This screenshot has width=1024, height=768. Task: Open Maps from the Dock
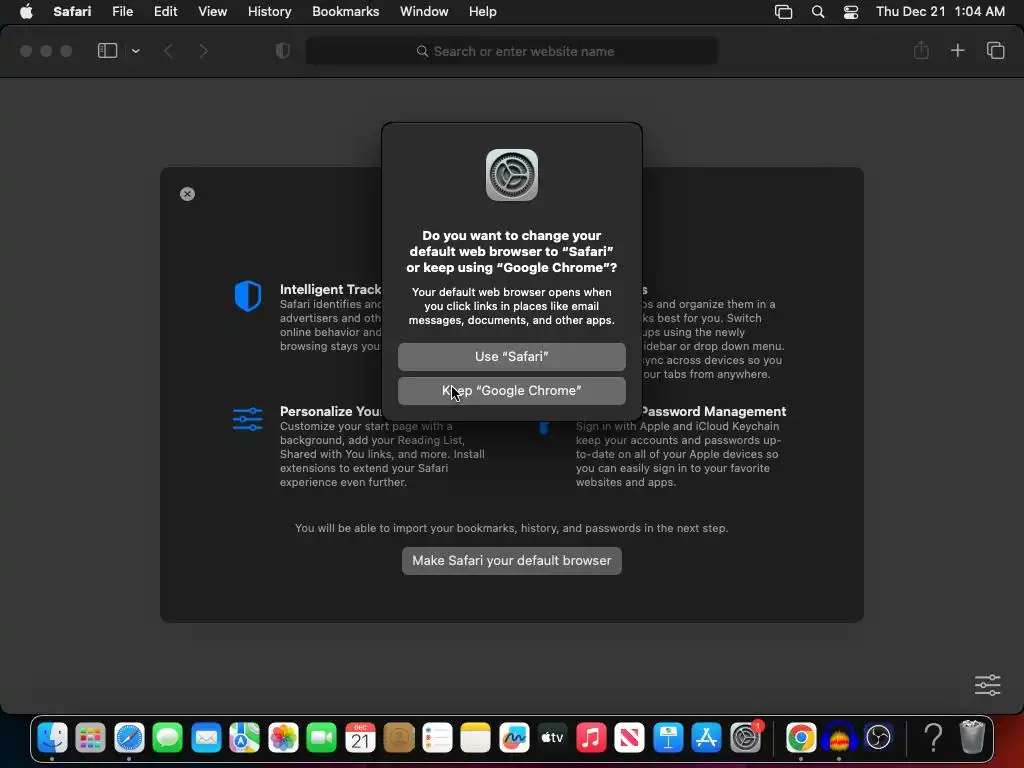click(244, 738)
